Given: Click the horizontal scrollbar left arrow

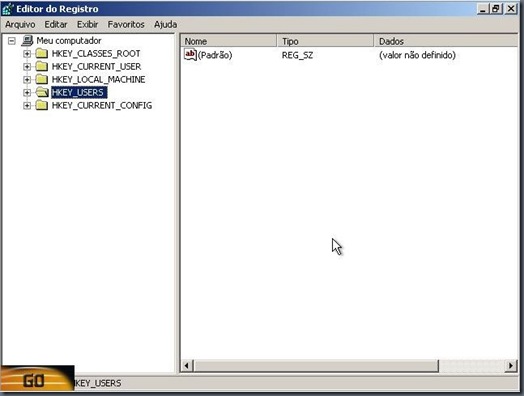Looking at the screenshot, I should point(187,366).
